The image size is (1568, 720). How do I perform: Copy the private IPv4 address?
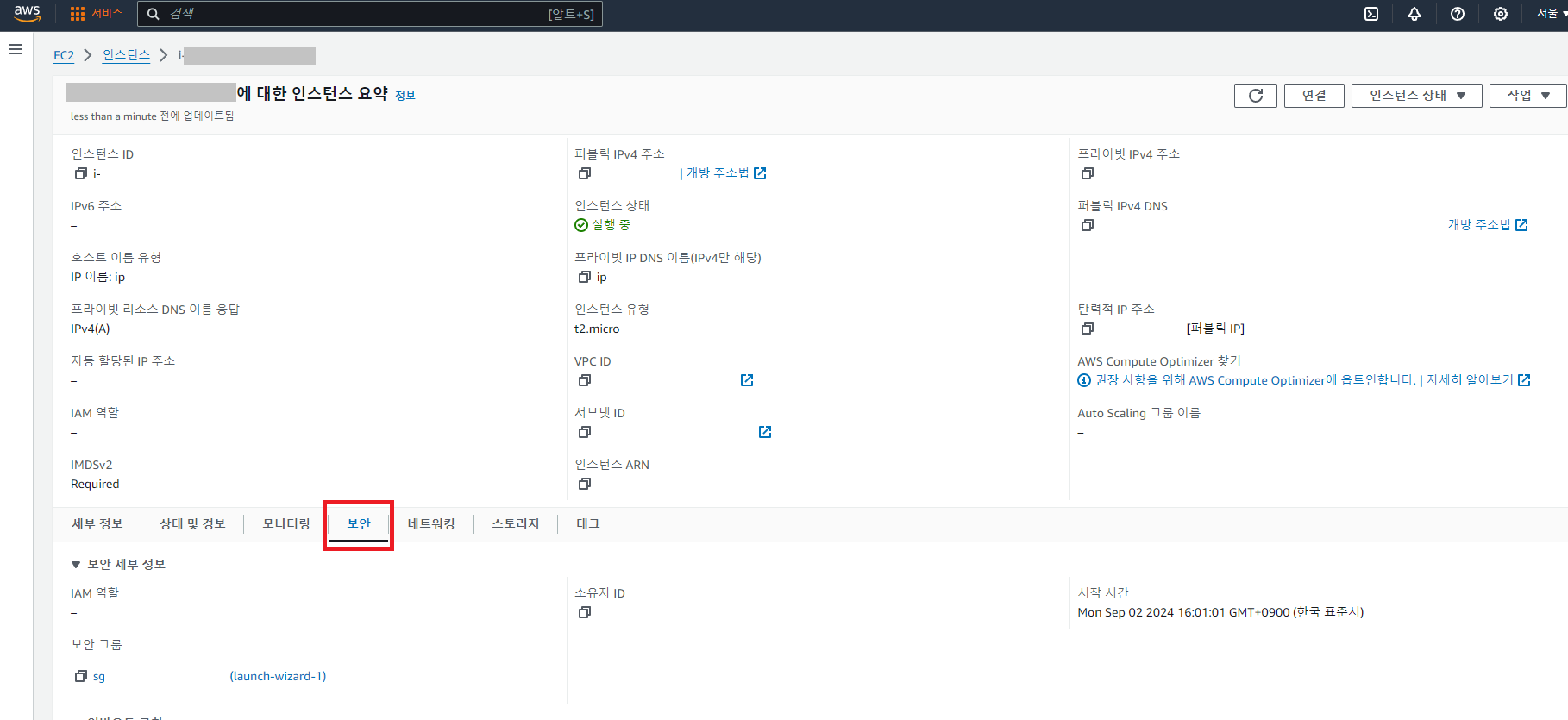tap(1088, 173)
